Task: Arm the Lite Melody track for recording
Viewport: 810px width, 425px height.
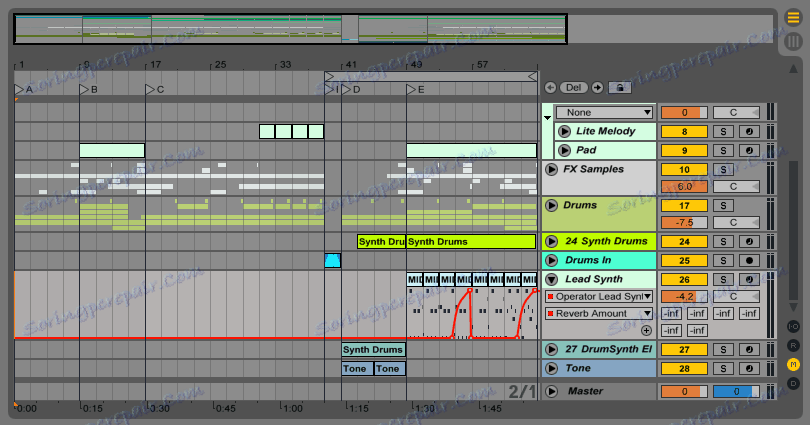Action: coord(749,132)
